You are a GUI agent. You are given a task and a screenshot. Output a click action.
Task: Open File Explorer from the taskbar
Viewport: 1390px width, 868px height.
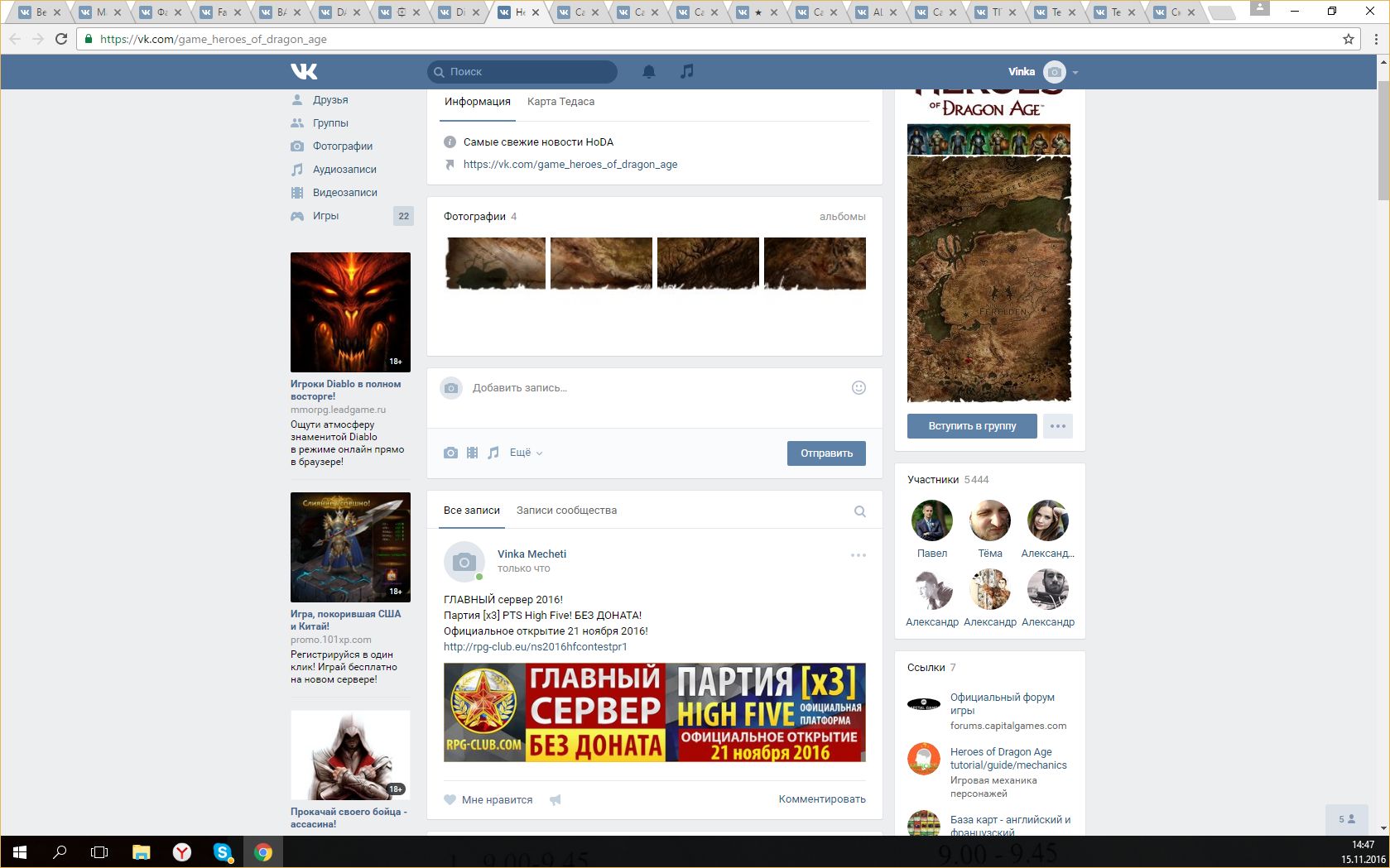pos(142,851)
